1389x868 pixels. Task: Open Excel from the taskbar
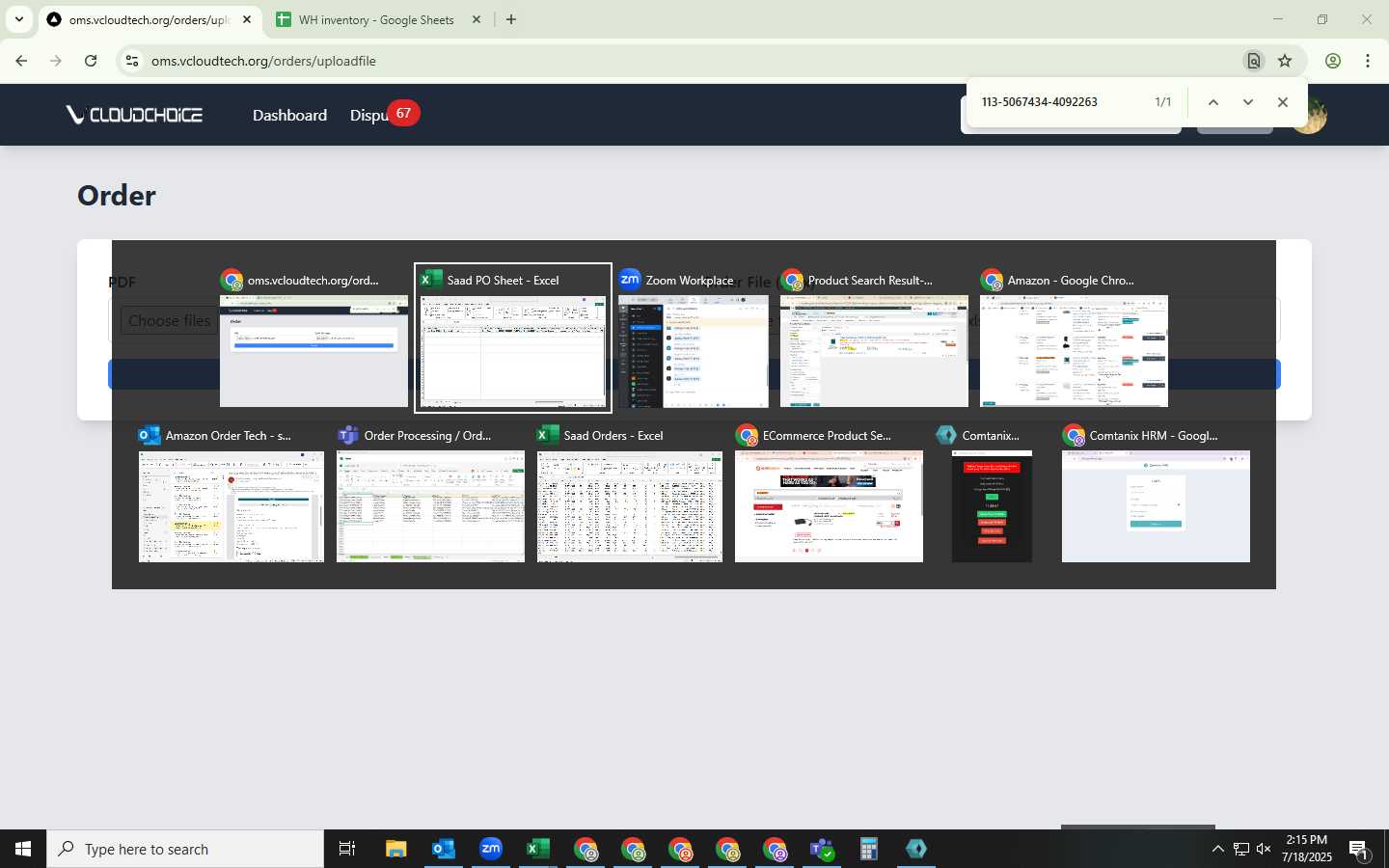(538, 849)
